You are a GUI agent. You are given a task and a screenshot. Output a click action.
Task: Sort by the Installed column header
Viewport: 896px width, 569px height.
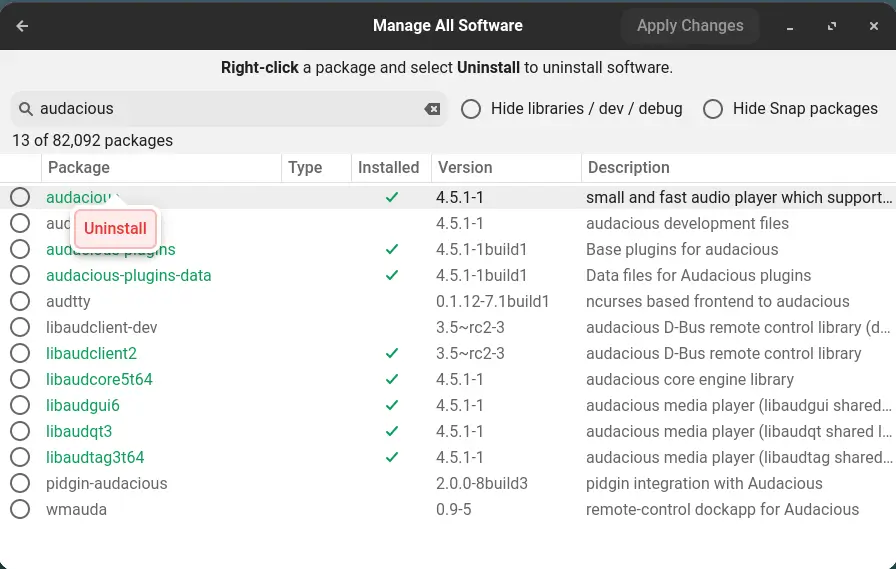(x=391, y=167)
